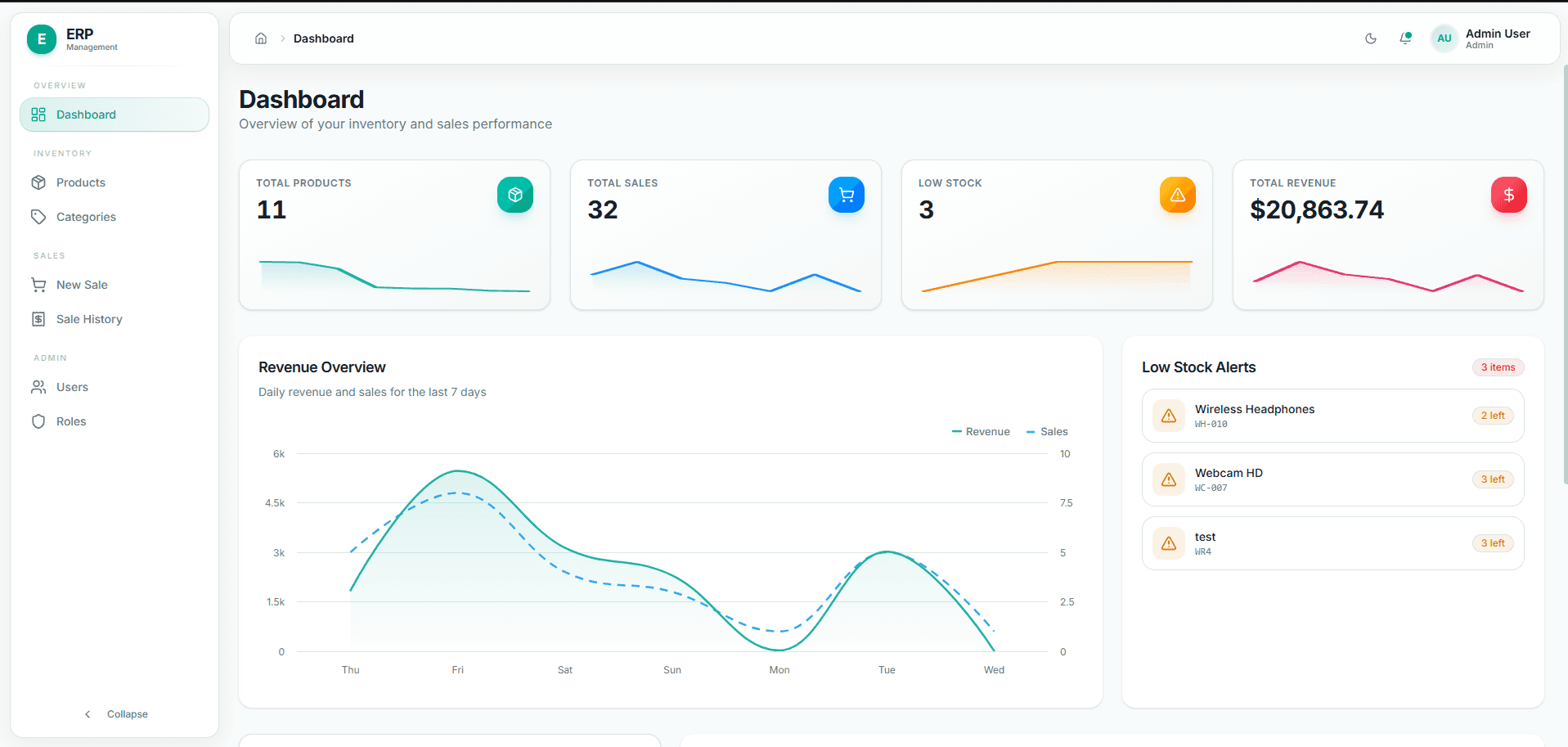Click the red dollar icon on Total Revenue card
The width and height of the screenshot is (1568, 747).
pos(1509,195)
